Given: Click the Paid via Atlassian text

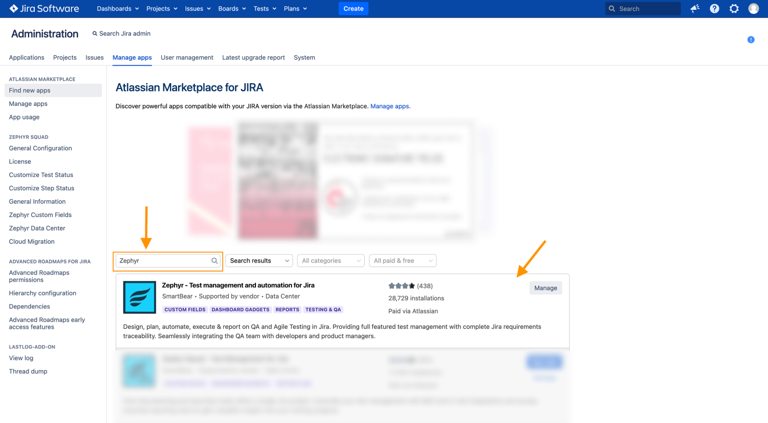Looking at the screenshot, I should (x=413, y=311).
